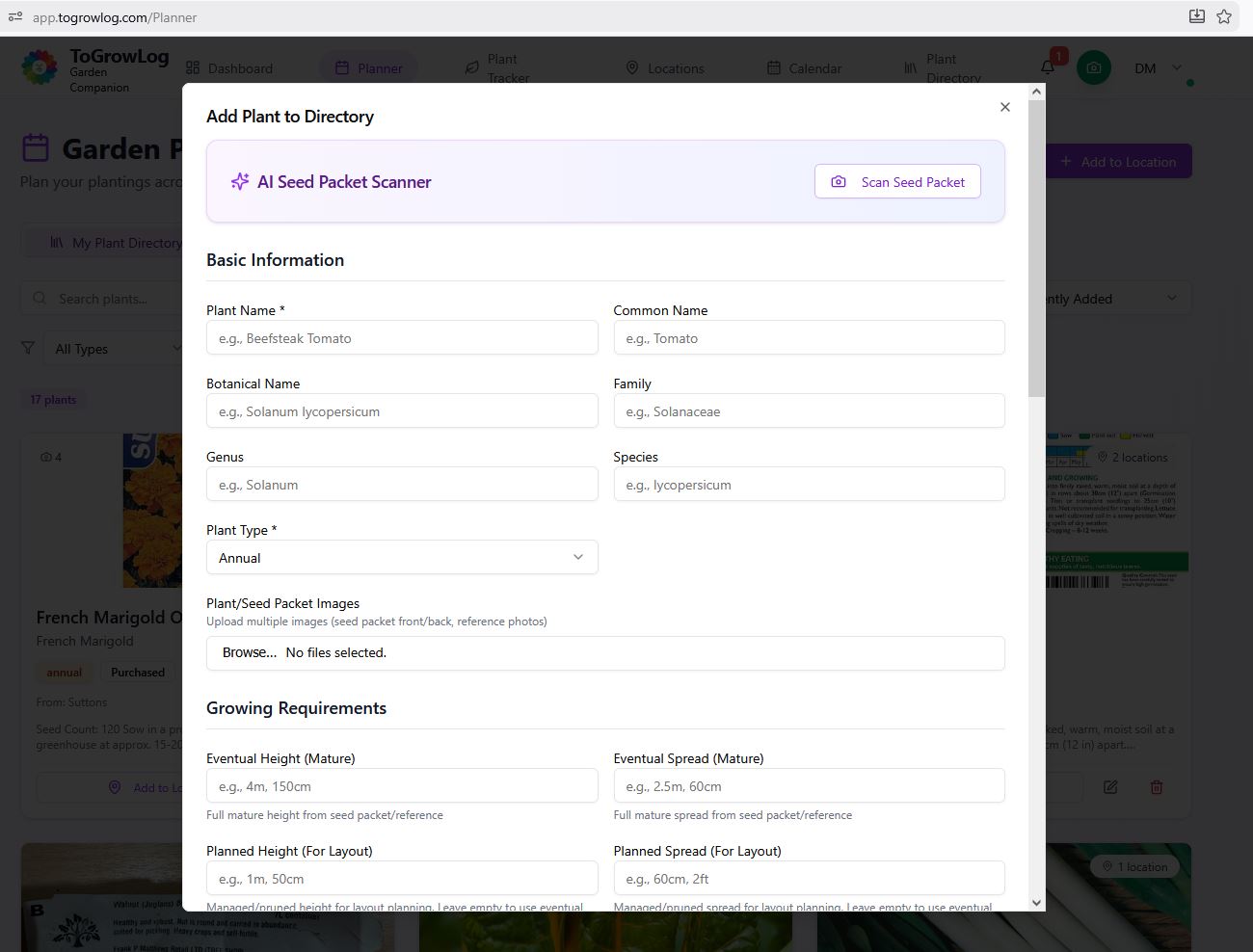The height and width of the screenshot is (952, 1253).
Task: Switch to the Calendar tab
Action: (804, 68)
